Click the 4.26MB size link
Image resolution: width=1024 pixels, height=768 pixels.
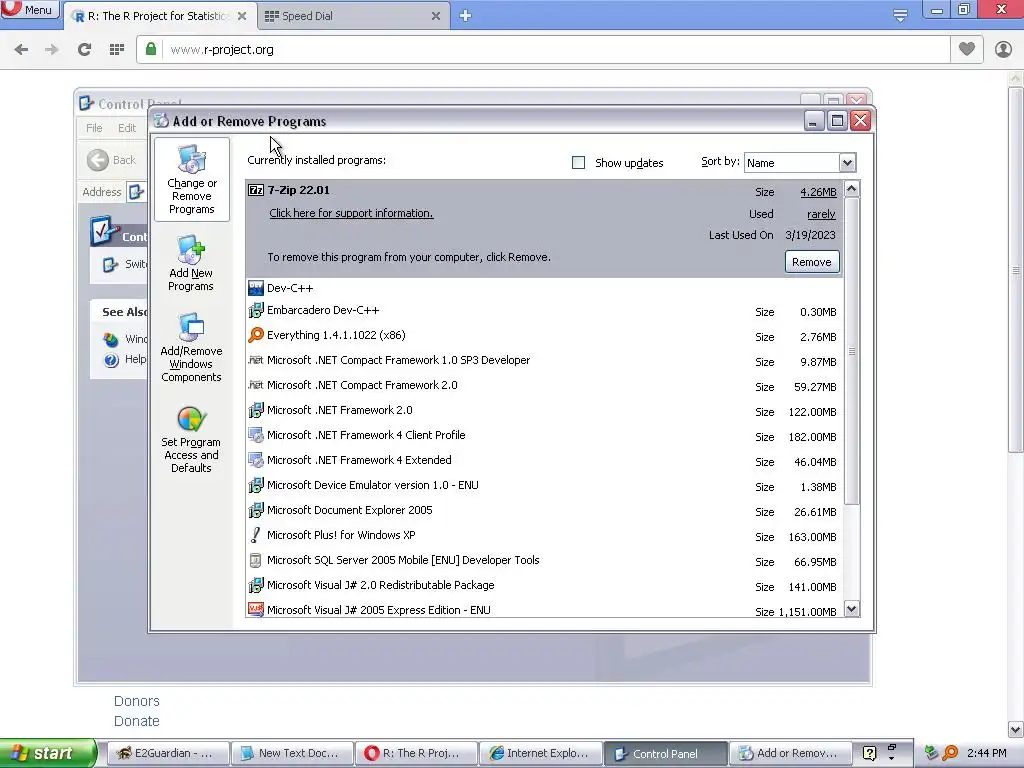(818, 192)
